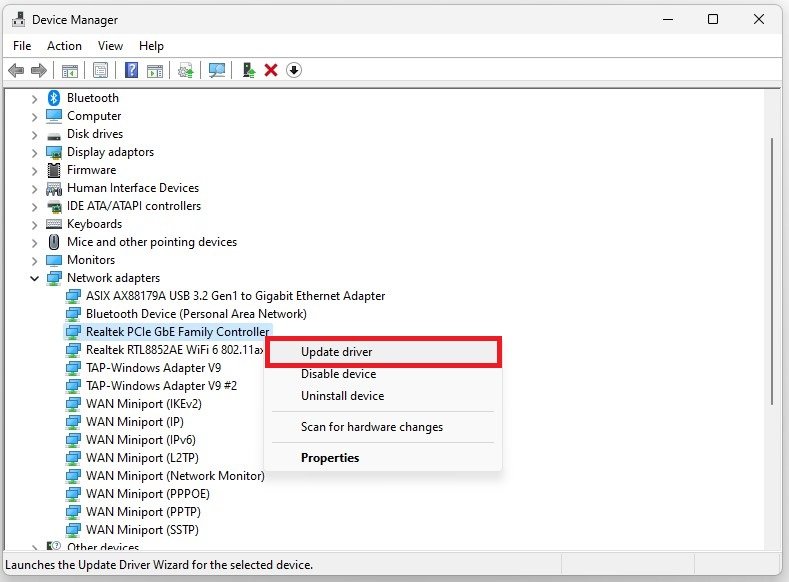Choose Scan for hardware changes in context menu

coord(383,427)
